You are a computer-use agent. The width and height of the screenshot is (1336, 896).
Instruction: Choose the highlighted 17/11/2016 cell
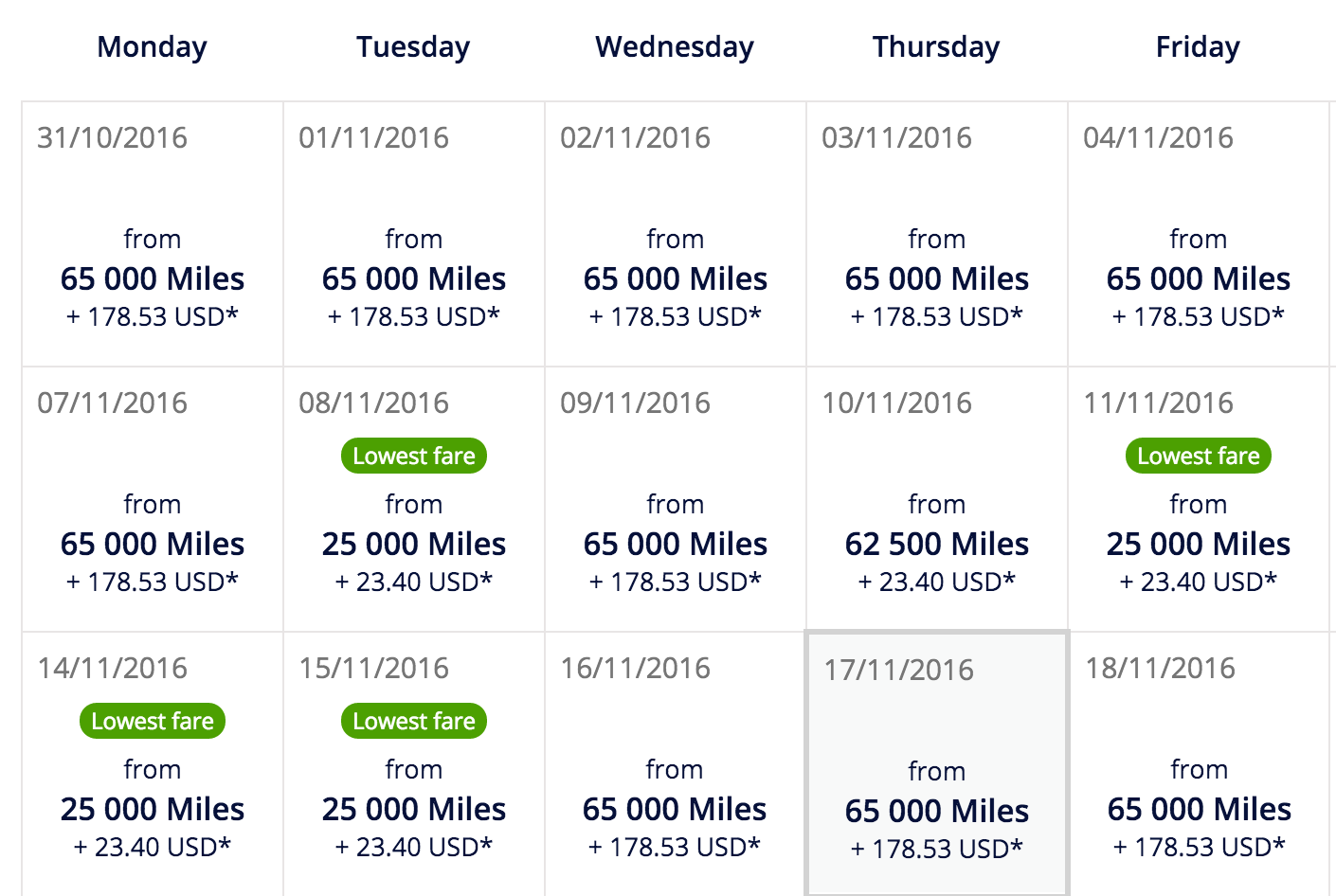(937, 764)
